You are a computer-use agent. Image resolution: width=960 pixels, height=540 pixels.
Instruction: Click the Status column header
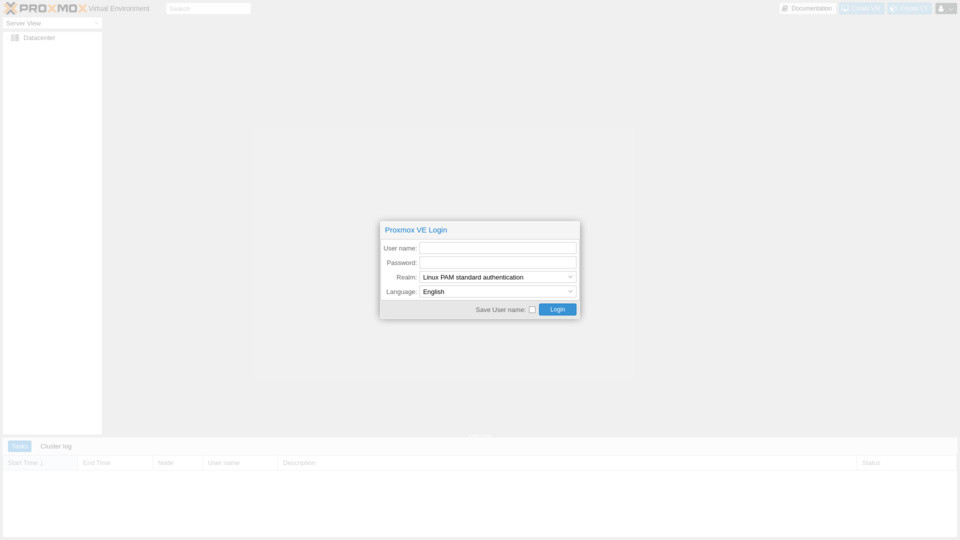coord(906,463)
